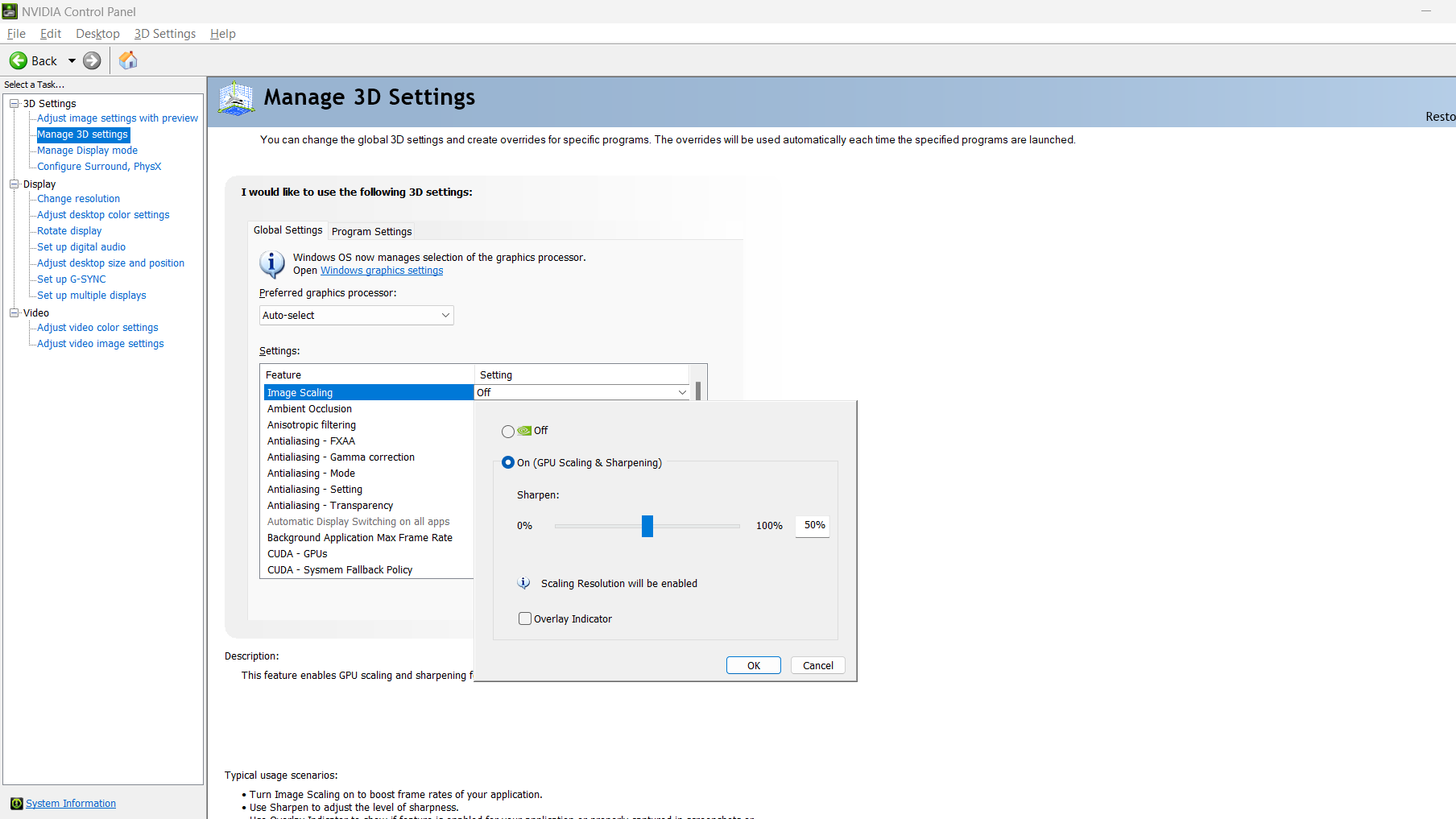Screen dimensions: 1456x819
Task: Select CUDA - Sysmem Fallback Policy row
Action: 369,570
